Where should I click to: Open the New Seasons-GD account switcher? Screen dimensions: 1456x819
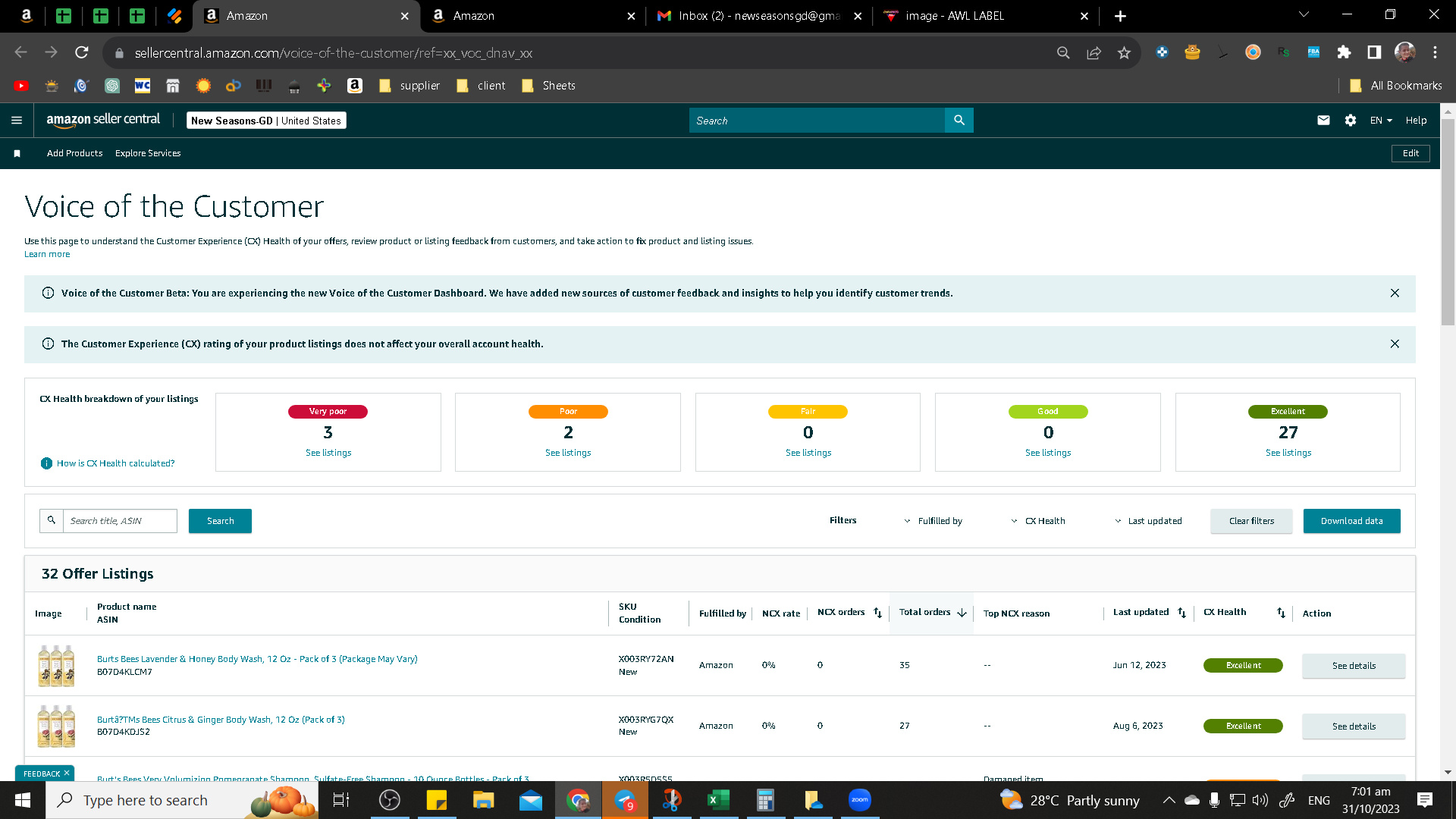tap(266, 121)
